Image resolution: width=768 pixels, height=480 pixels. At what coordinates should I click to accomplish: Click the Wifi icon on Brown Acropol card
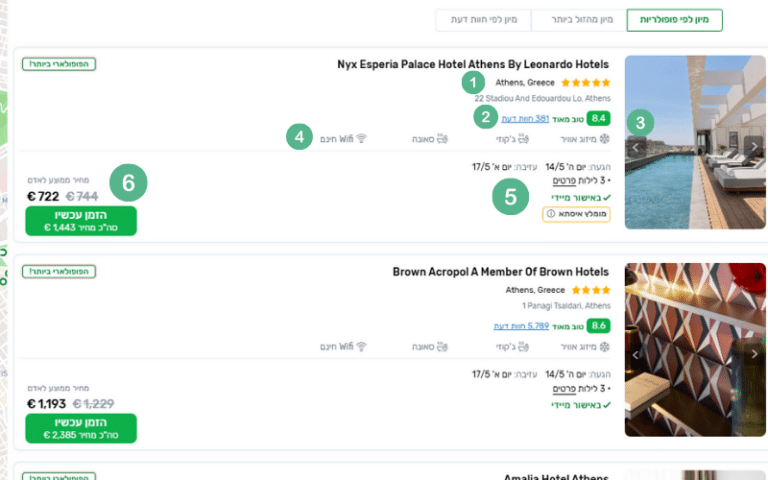[362, 346]
